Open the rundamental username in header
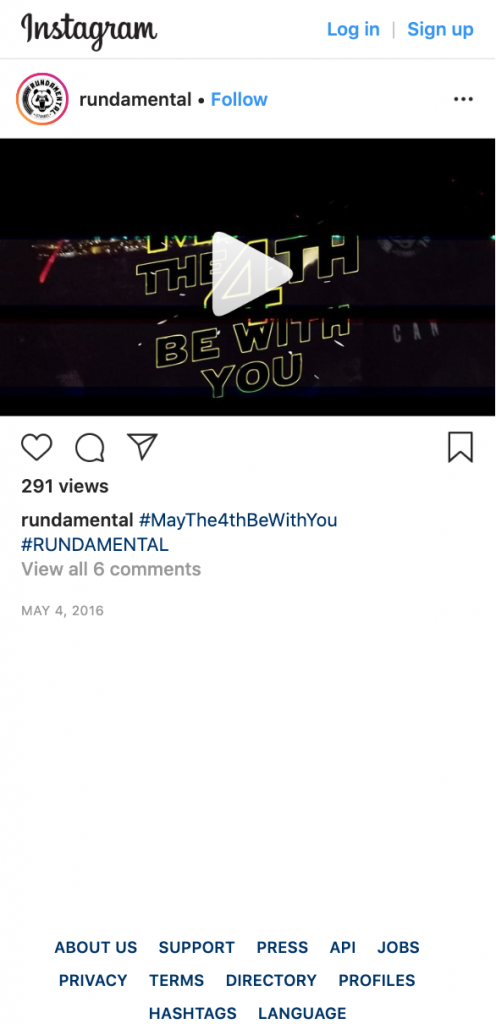496x1024 pixels. (x=135, y=99)
